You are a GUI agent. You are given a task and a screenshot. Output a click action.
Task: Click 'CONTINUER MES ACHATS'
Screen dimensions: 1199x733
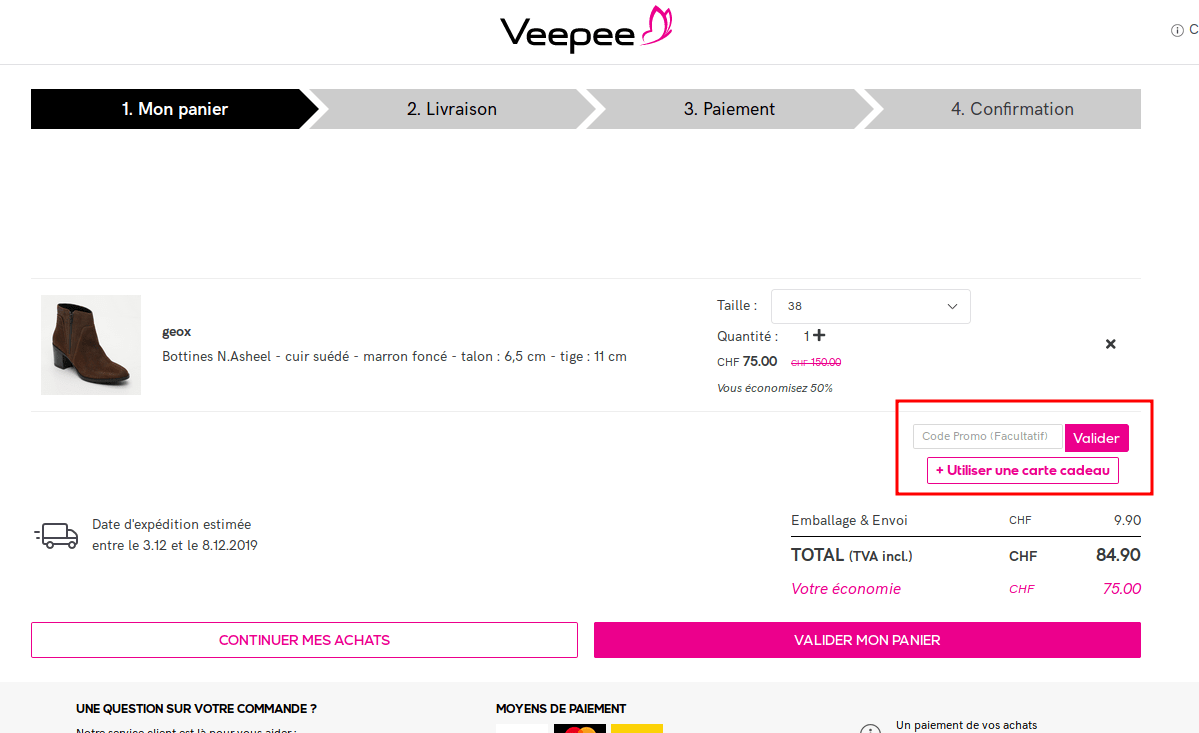click(304, 640)
